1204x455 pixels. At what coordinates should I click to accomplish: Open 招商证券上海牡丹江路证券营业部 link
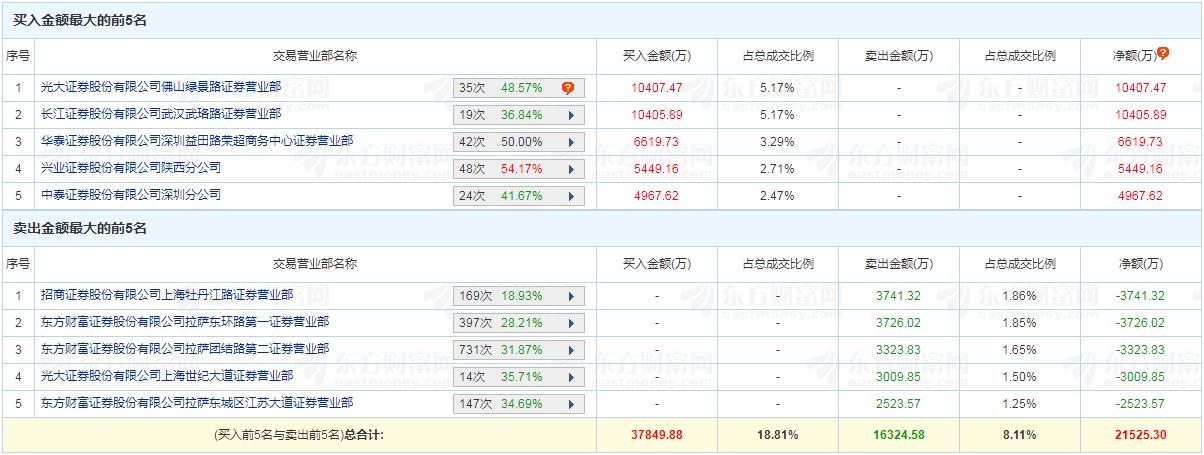[x=167, y=295]
